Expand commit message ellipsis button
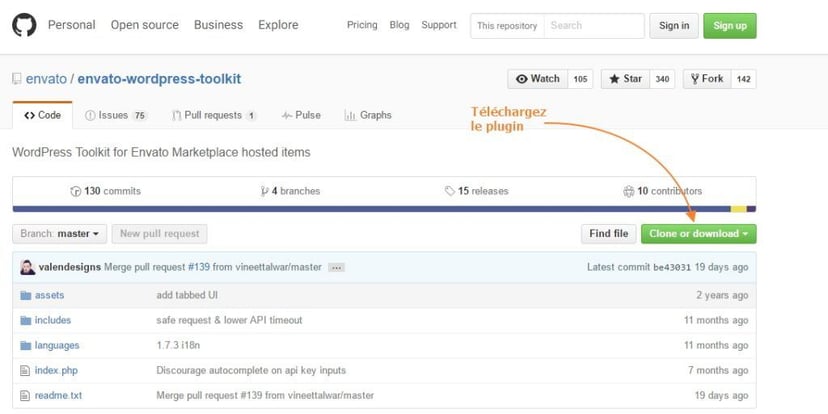828x414 pixels. pyautogui.click(x=336, y=267)
